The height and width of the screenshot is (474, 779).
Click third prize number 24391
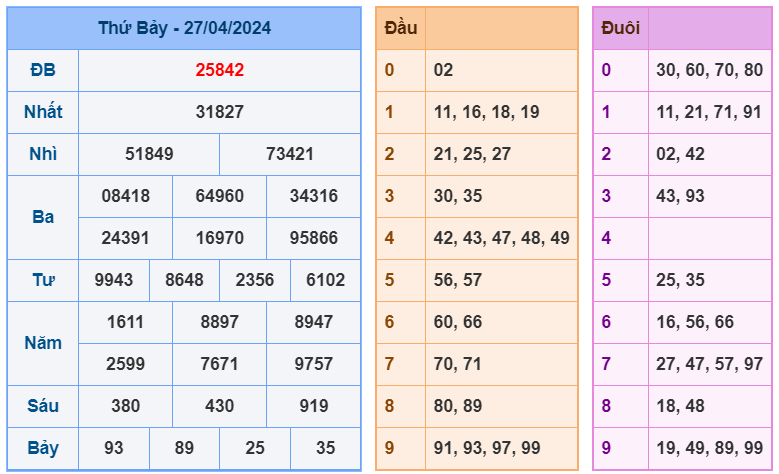click(x=126, y=238)
